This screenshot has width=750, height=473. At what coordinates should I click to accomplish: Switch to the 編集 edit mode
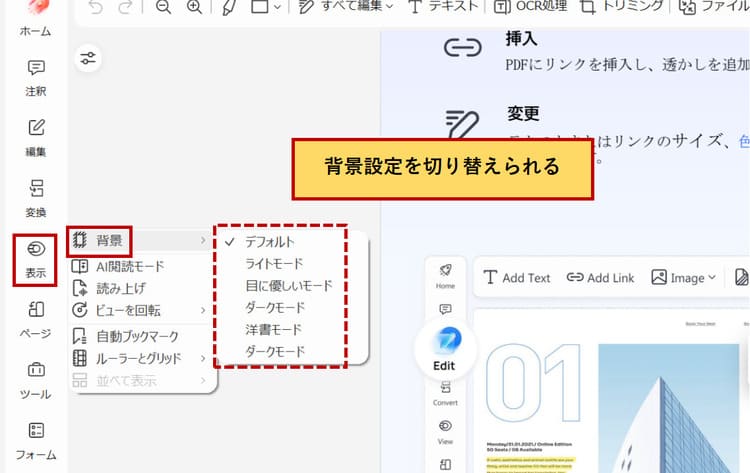36,138
